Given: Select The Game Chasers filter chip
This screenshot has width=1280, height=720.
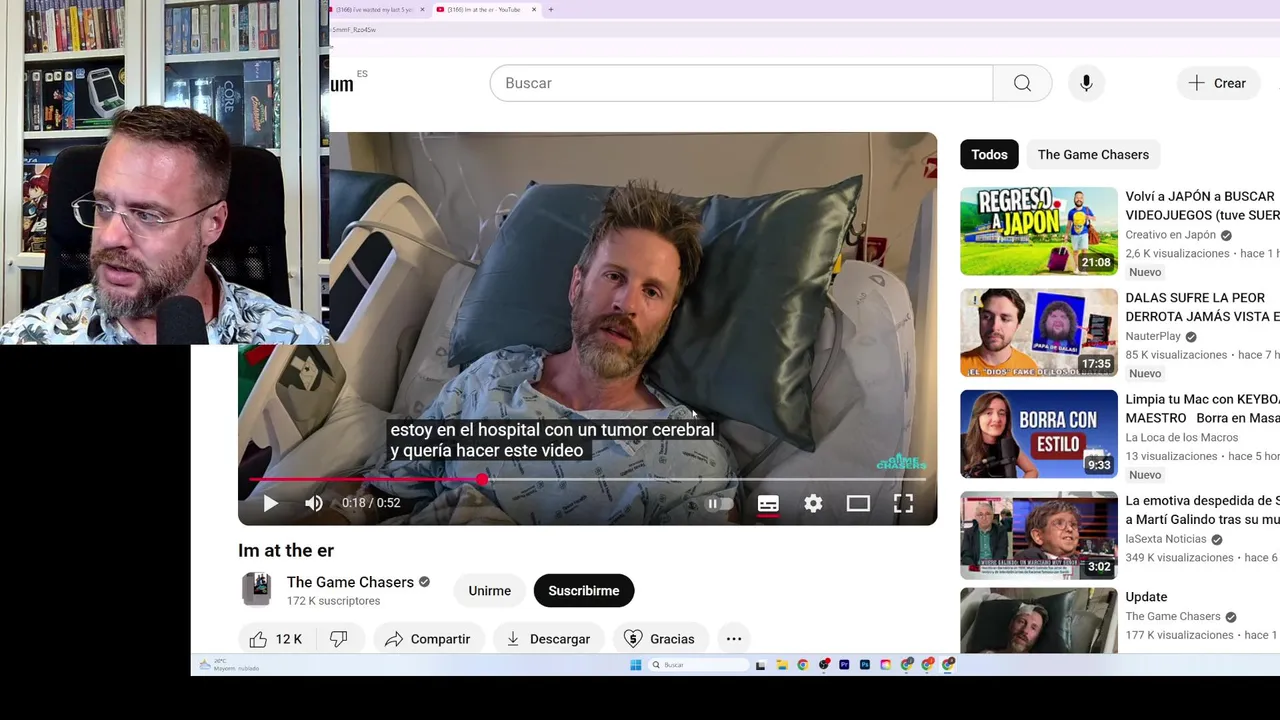Looking at the screenshot, I should pos(1093,154).
